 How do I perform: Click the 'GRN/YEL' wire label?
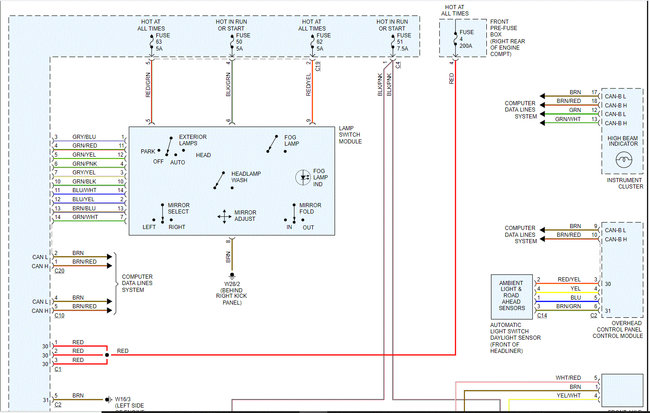coord(84,155)
